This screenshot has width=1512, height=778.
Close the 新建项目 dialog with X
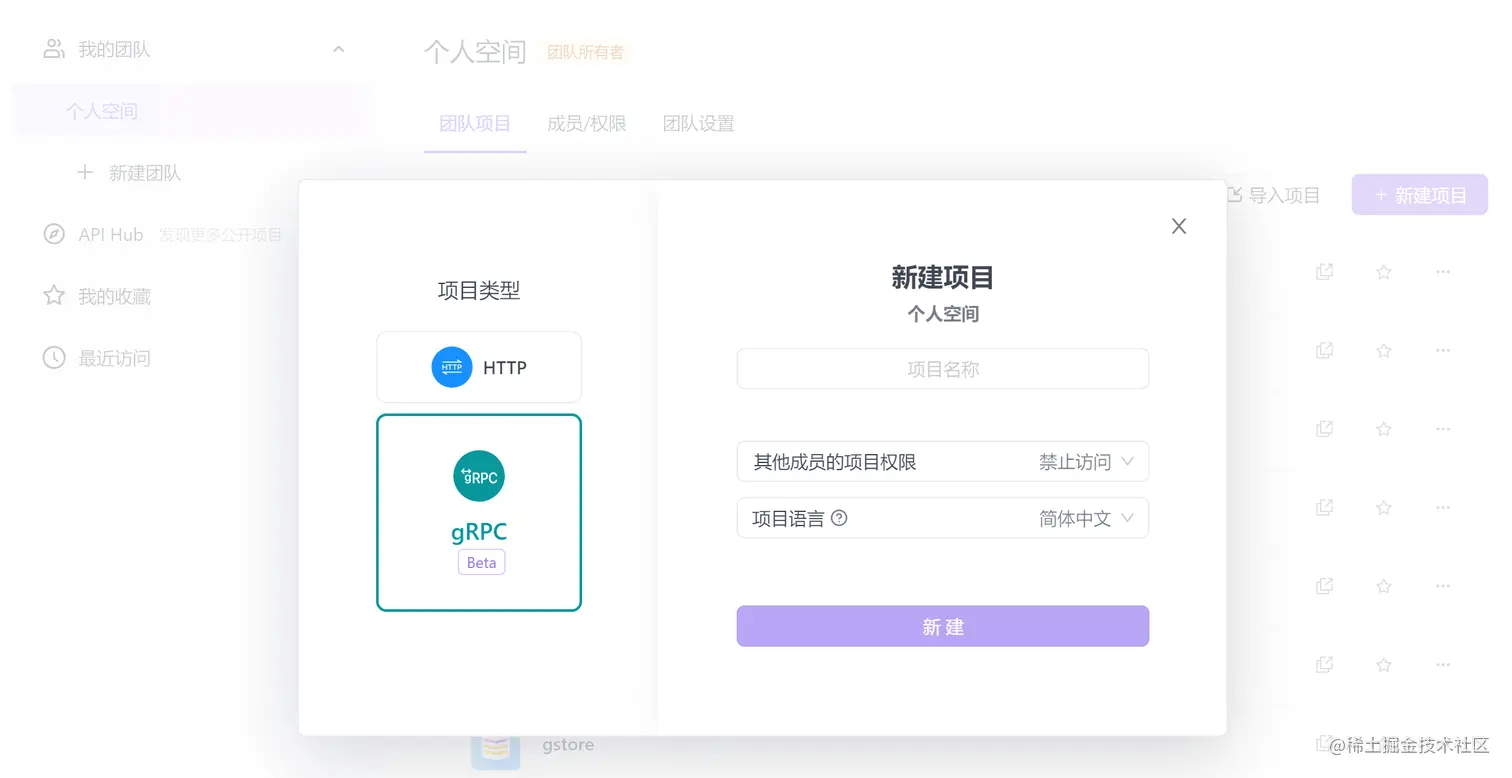[1179, 226]
